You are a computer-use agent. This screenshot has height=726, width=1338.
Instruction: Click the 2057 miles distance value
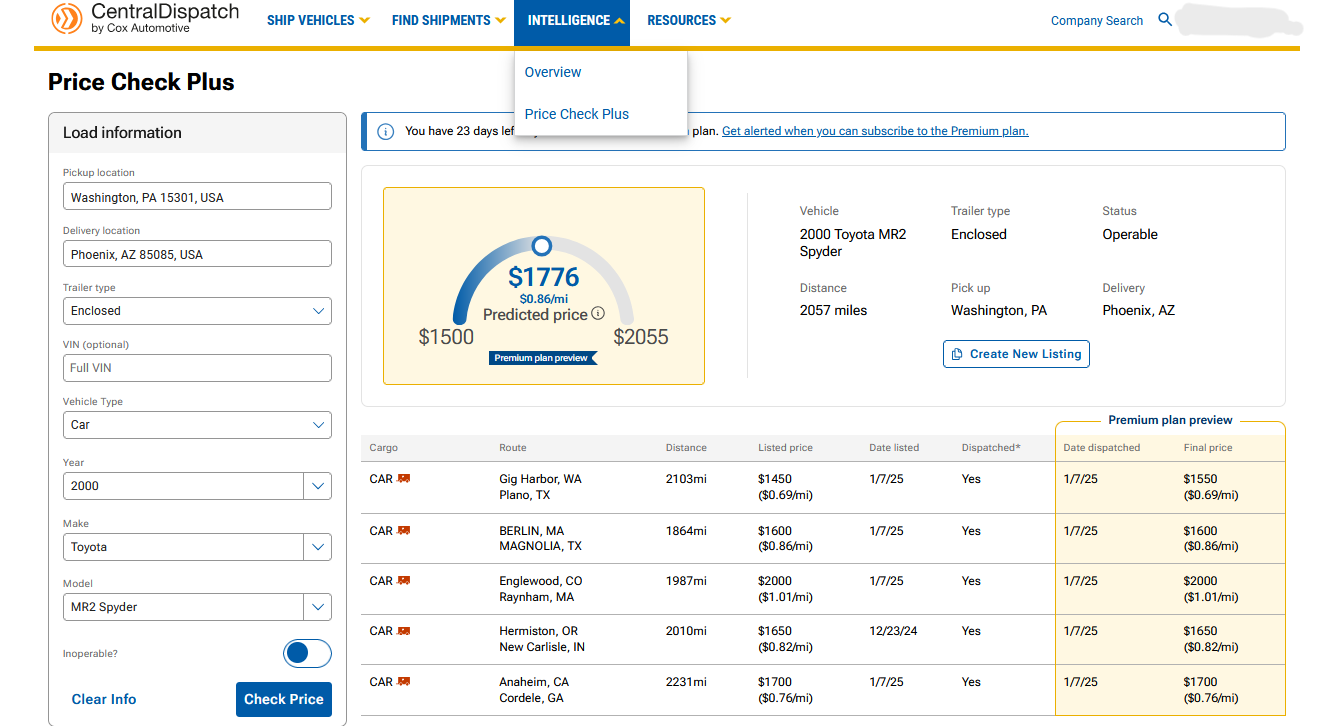tap(833, 310)
